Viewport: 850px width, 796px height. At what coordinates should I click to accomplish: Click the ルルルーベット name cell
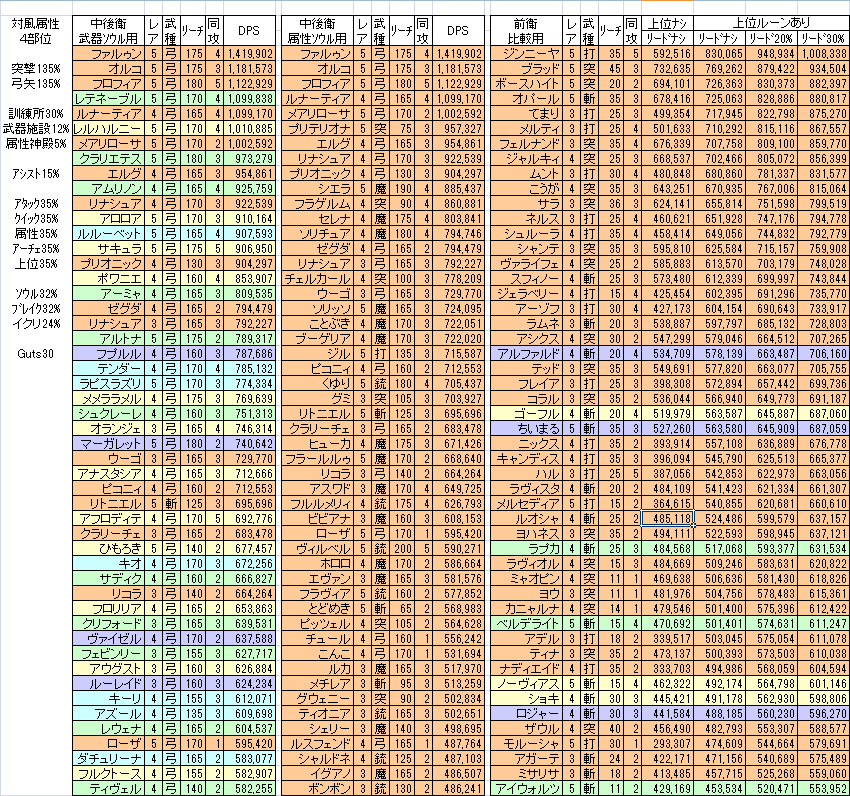[108, 234]
